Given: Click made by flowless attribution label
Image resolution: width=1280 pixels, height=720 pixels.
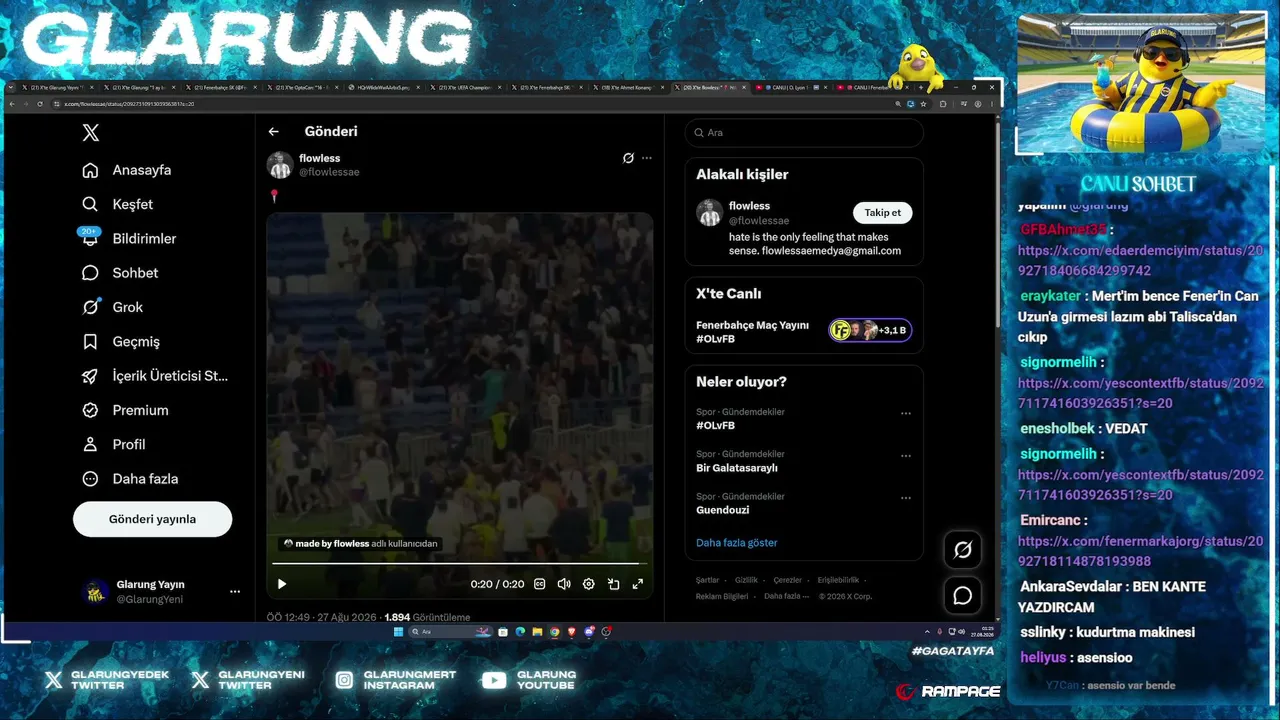Looking at the screenshot, I should coord(361,544).
